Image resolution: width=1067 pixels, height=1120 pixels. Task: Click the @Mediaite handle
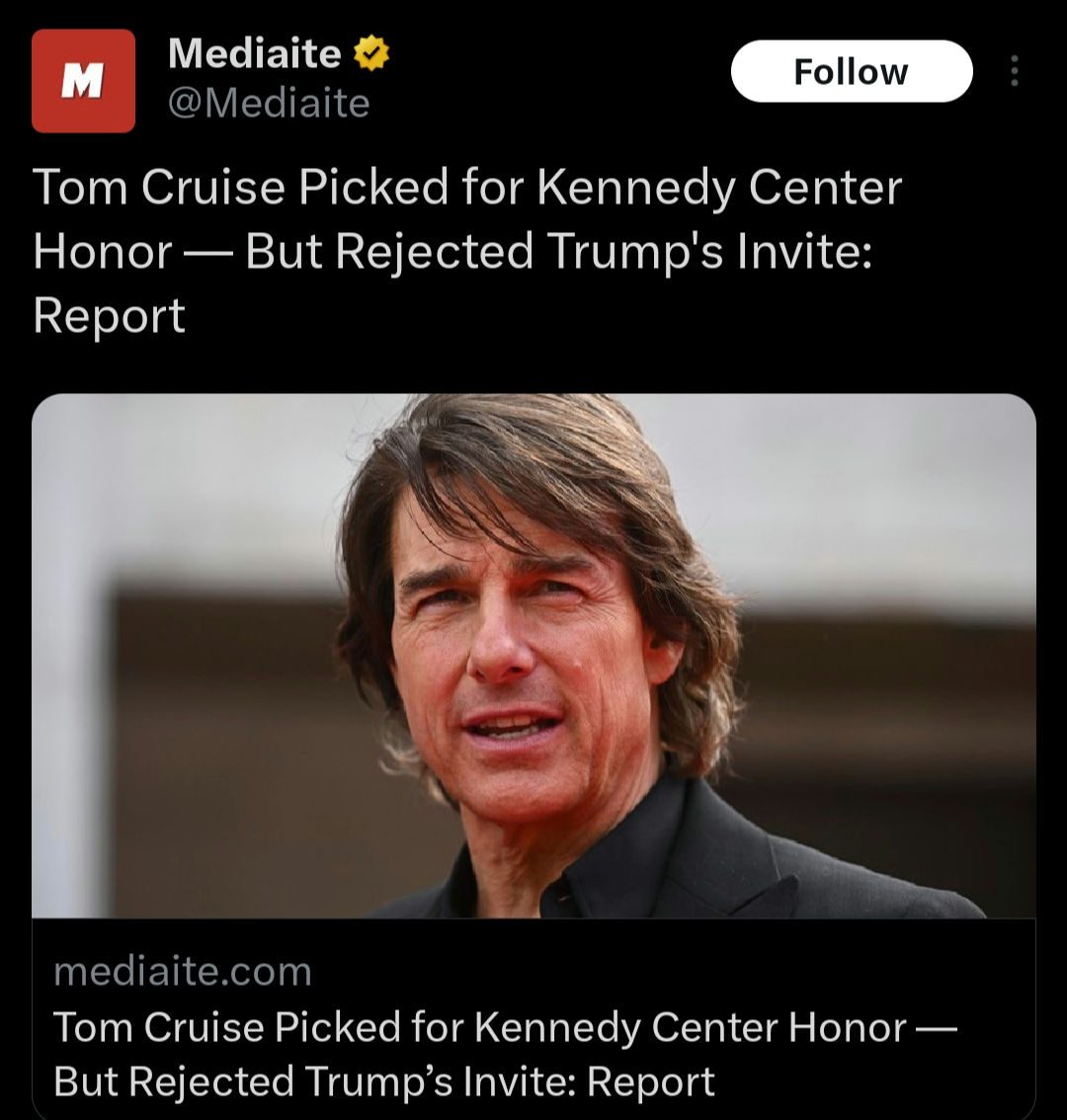(269, 104)
